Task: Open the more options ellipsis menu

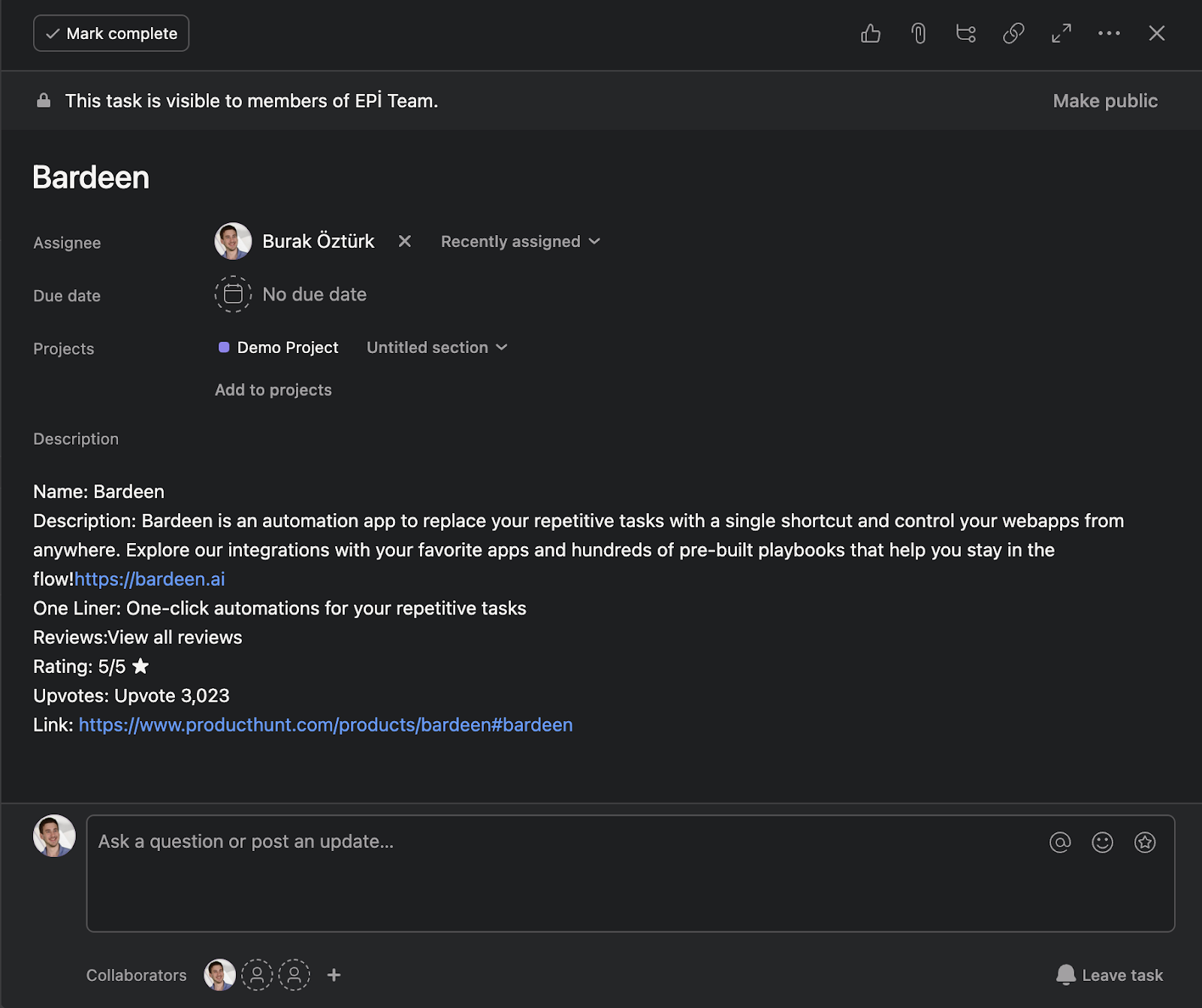Action: [x=1110, y=33]
